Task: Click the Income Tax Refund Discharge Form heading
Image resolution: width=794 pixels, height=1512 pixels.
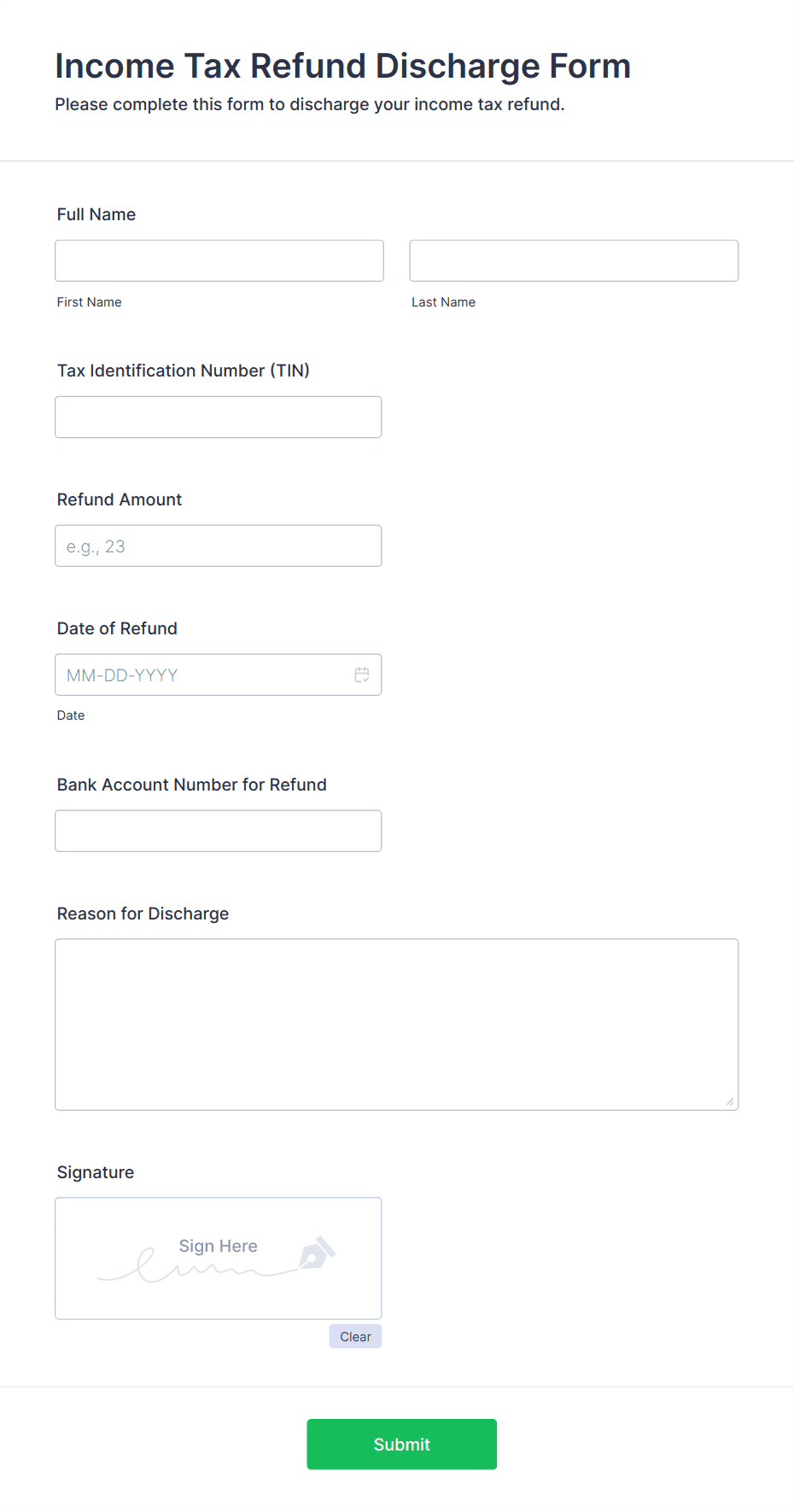Action: [x=343, y=66]
